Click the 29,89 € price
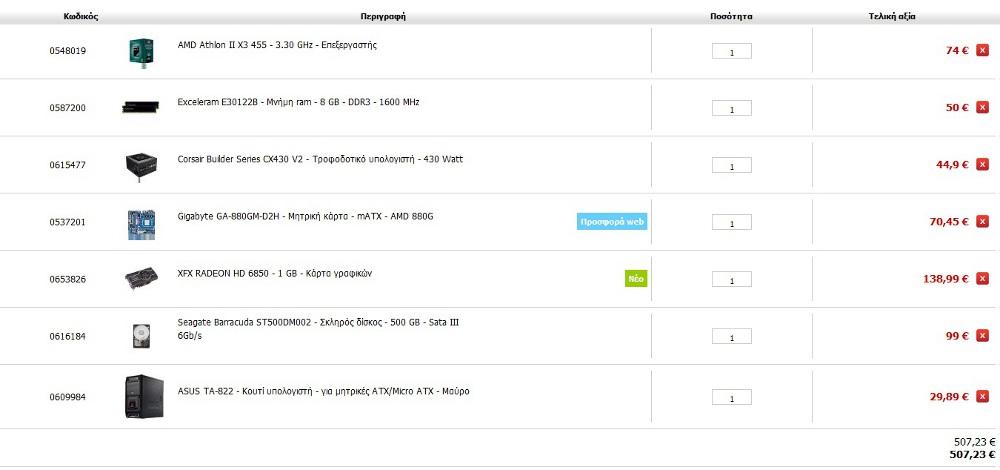This screenshot has width=1000, height=470. click(949, 397)
